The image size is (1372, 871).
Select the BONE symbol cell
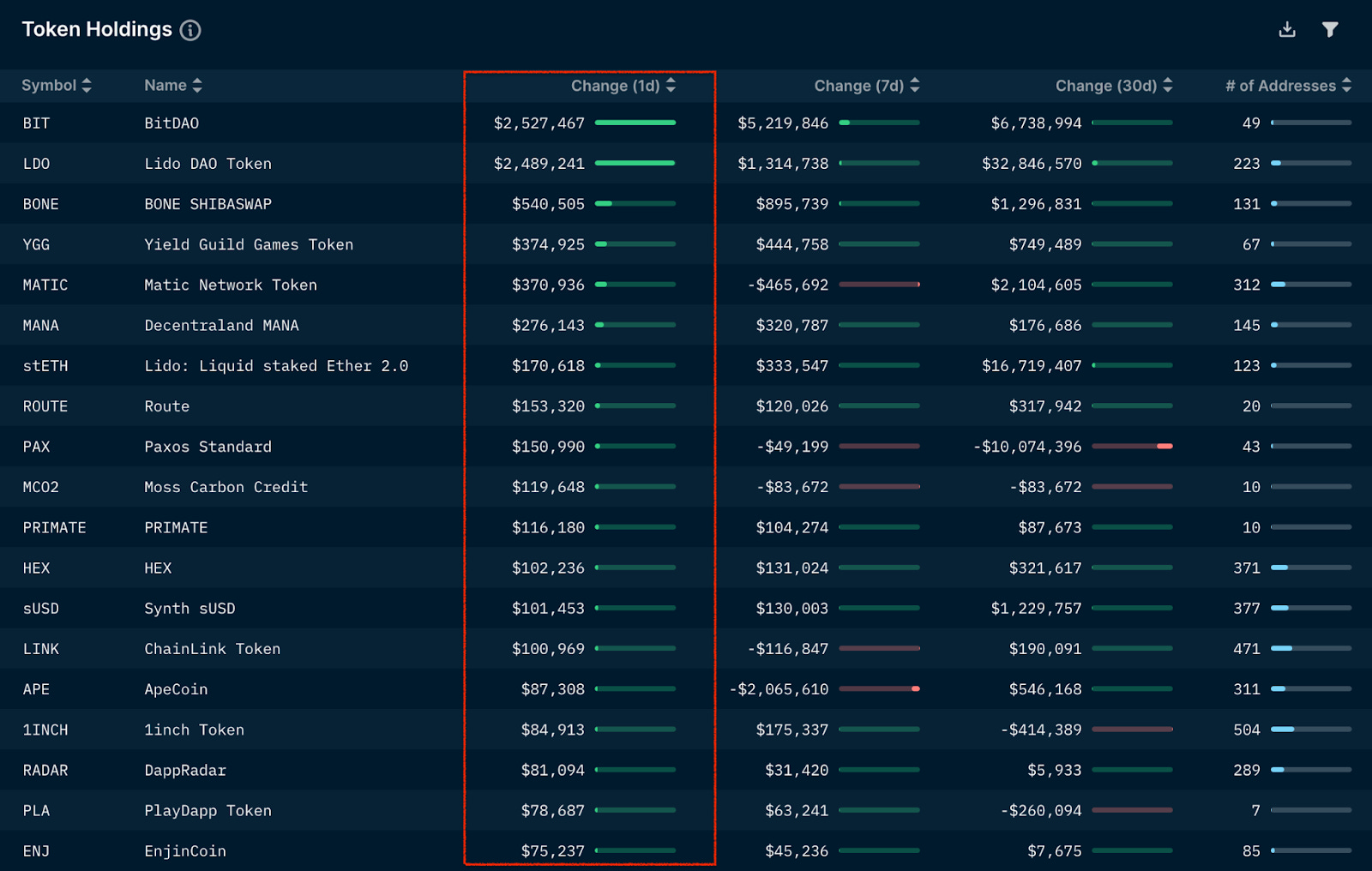[41, 204]
